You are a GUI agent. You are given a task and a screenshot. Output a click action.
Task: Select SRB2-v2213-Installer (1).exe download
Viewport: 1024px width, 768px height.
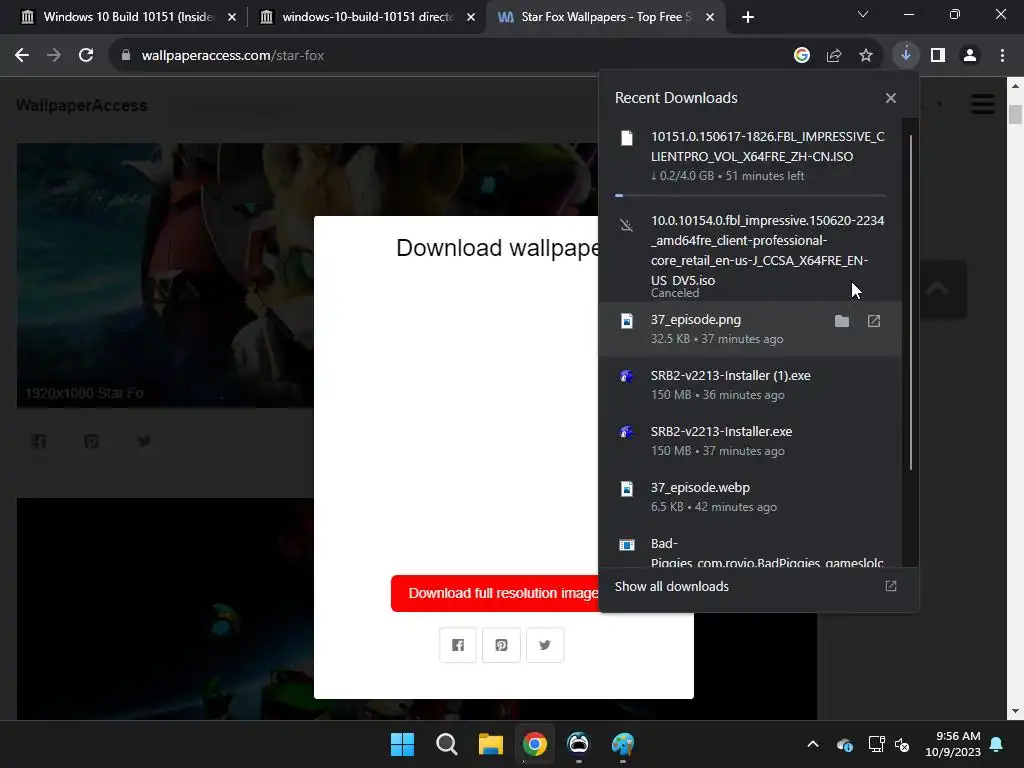(x=750, y=385)
